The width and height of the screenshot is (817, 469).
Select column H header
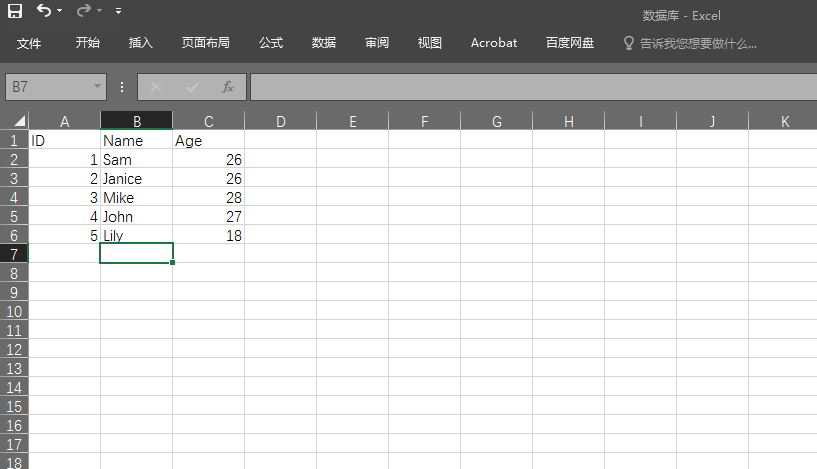point(568,121)
